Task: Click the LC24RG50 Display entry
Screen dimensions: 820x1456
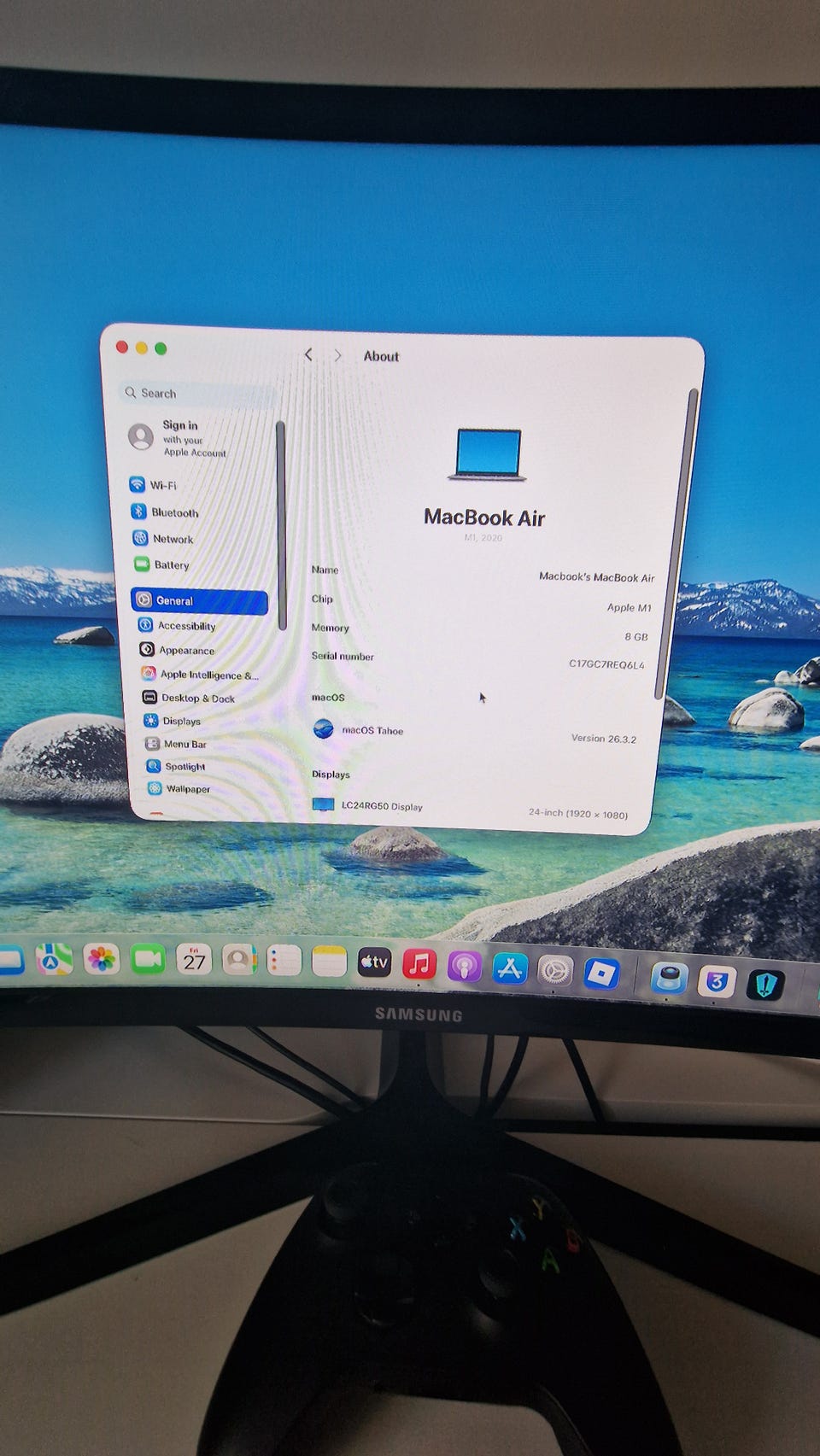Action: (x=368, y=805)
